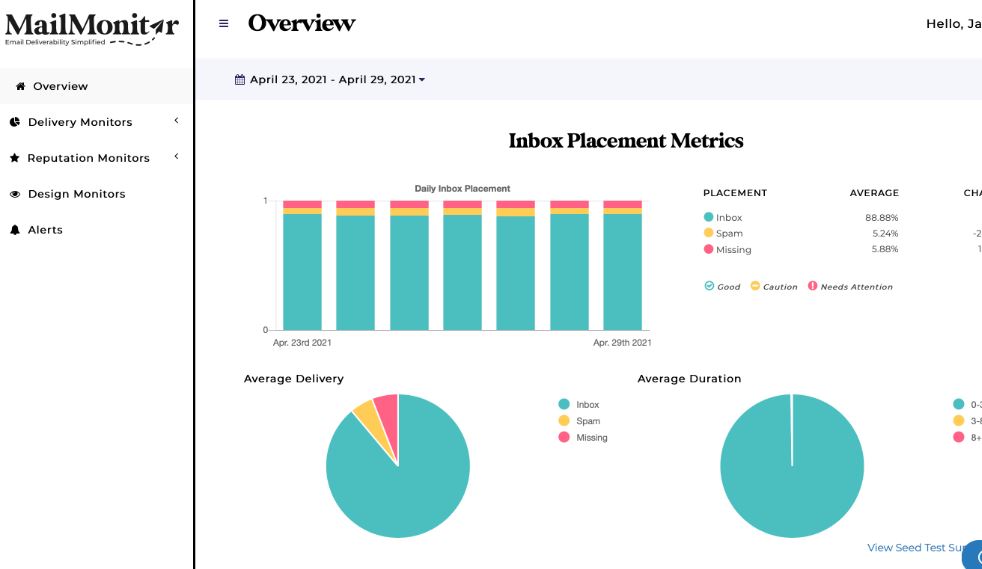Click the Average Delivery heading
This screenshot has width=982, height=569.
click(294, 379)
